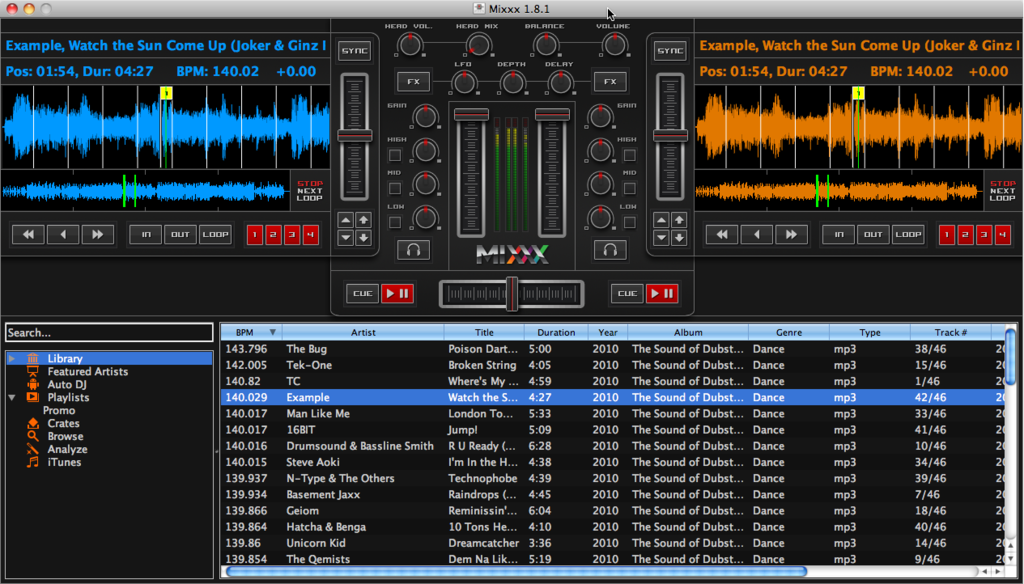This screenshot has height=584, width=1024.
Task: Activate left deck hotcue 4
Action: (x=311, y=235)
